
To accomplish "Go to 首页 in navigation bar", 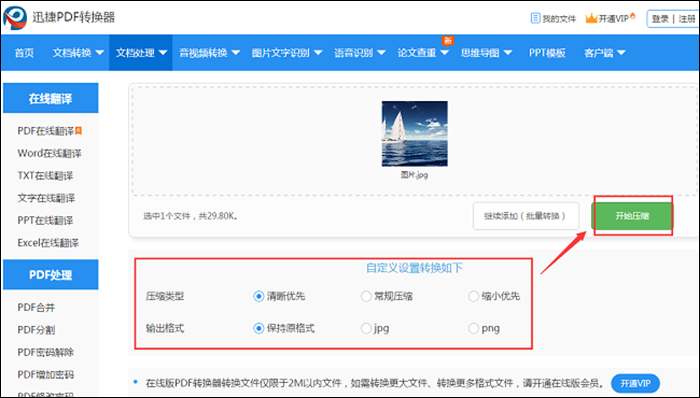I will 24,53.
